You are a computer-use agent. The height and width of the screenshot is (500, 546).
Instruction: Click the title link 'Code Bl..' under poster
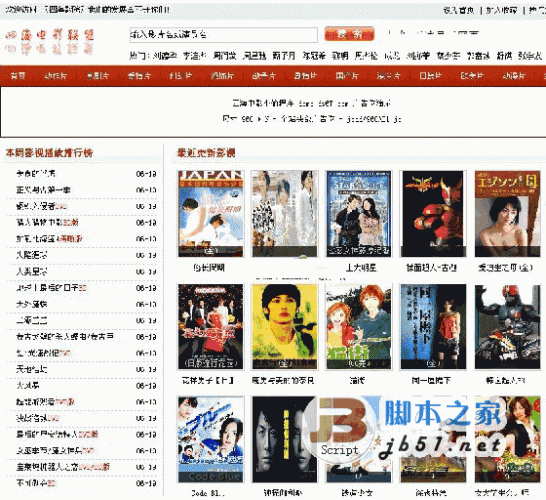point(208,493)
